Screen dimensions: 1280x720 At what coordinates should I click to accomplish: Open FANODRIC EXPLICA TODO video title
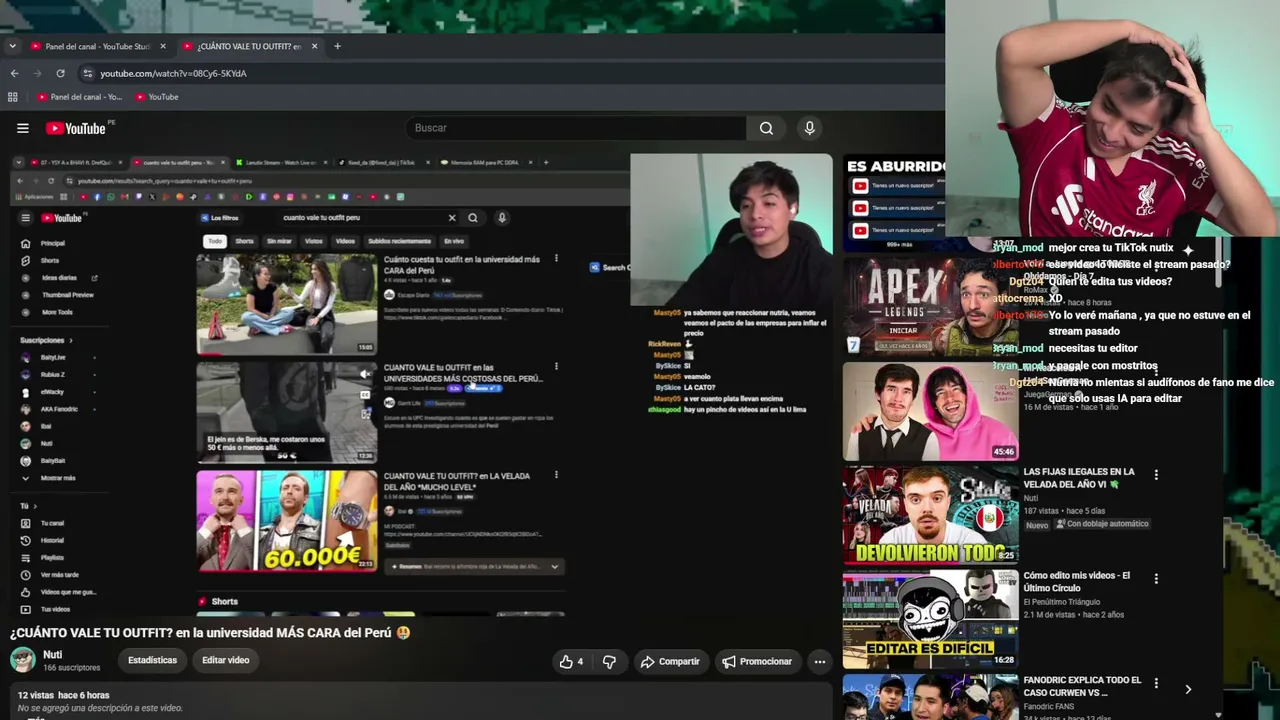point(1082,686)
